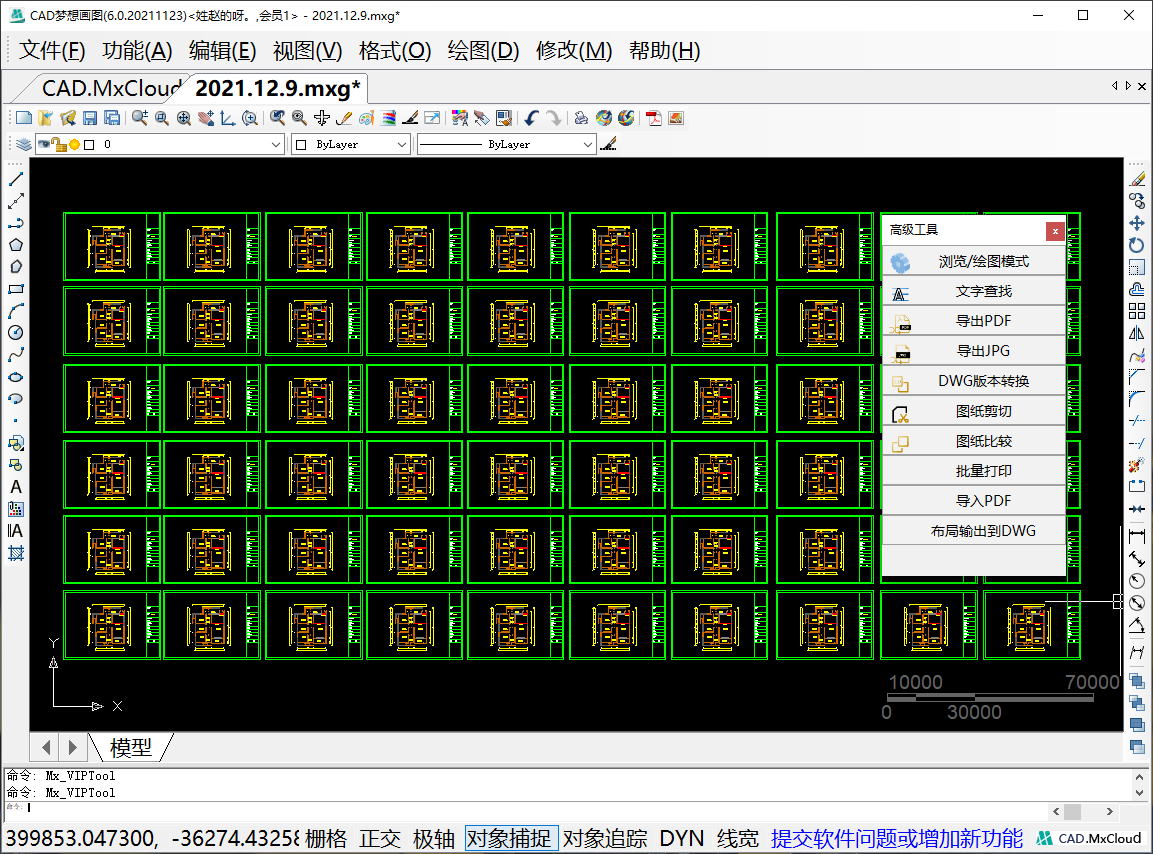Select the Linear dimension tool
This screenshot has width=1153, height=854.
pos(1137,536)
